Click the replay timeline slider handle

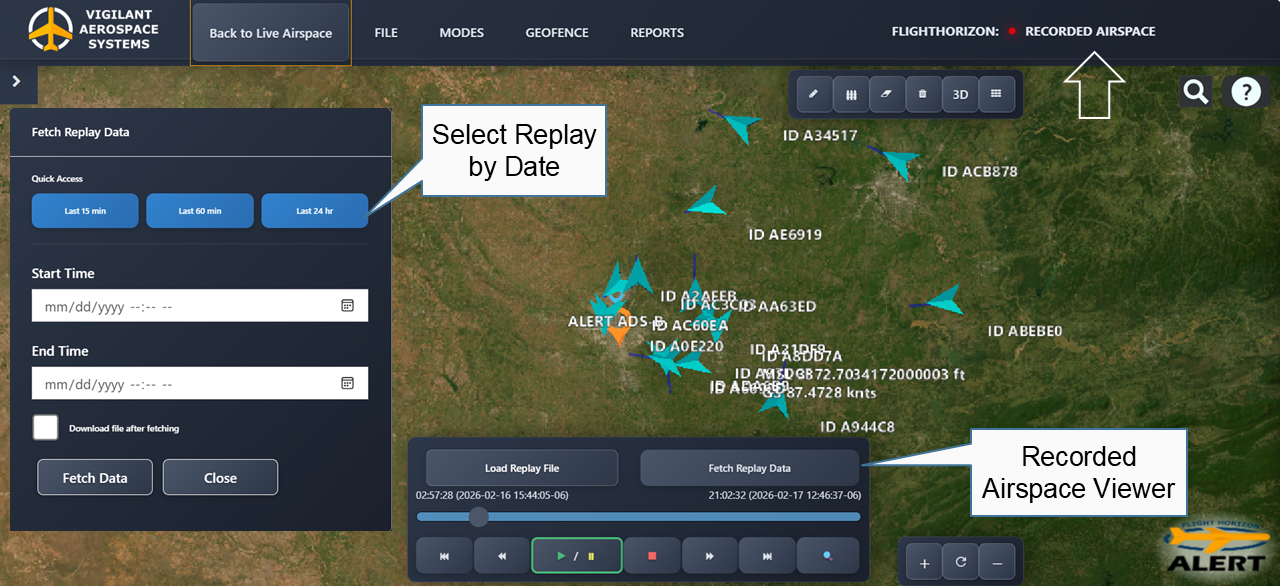479,516
